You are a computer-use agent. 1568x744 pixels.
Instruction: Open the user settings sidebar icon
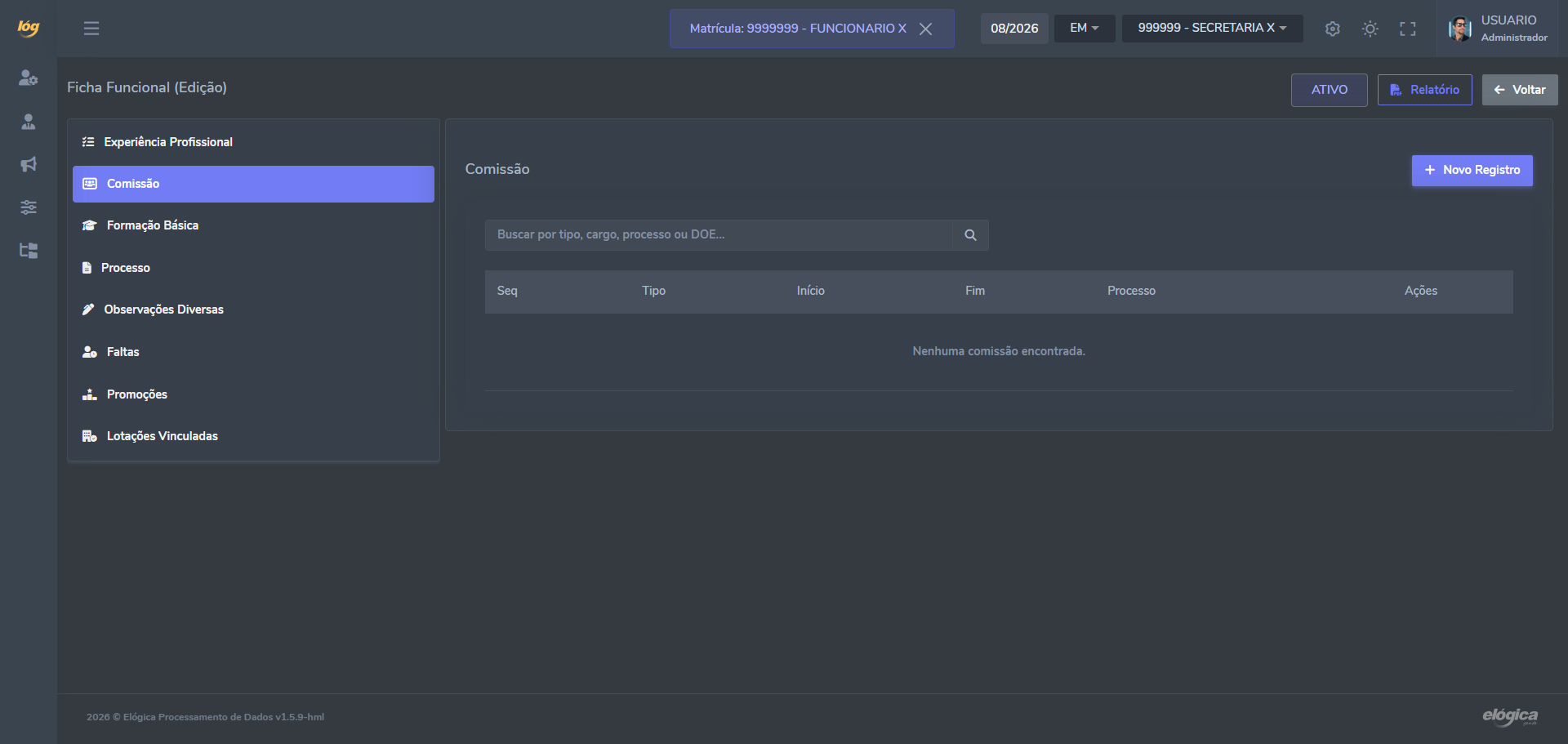point(29,78)
